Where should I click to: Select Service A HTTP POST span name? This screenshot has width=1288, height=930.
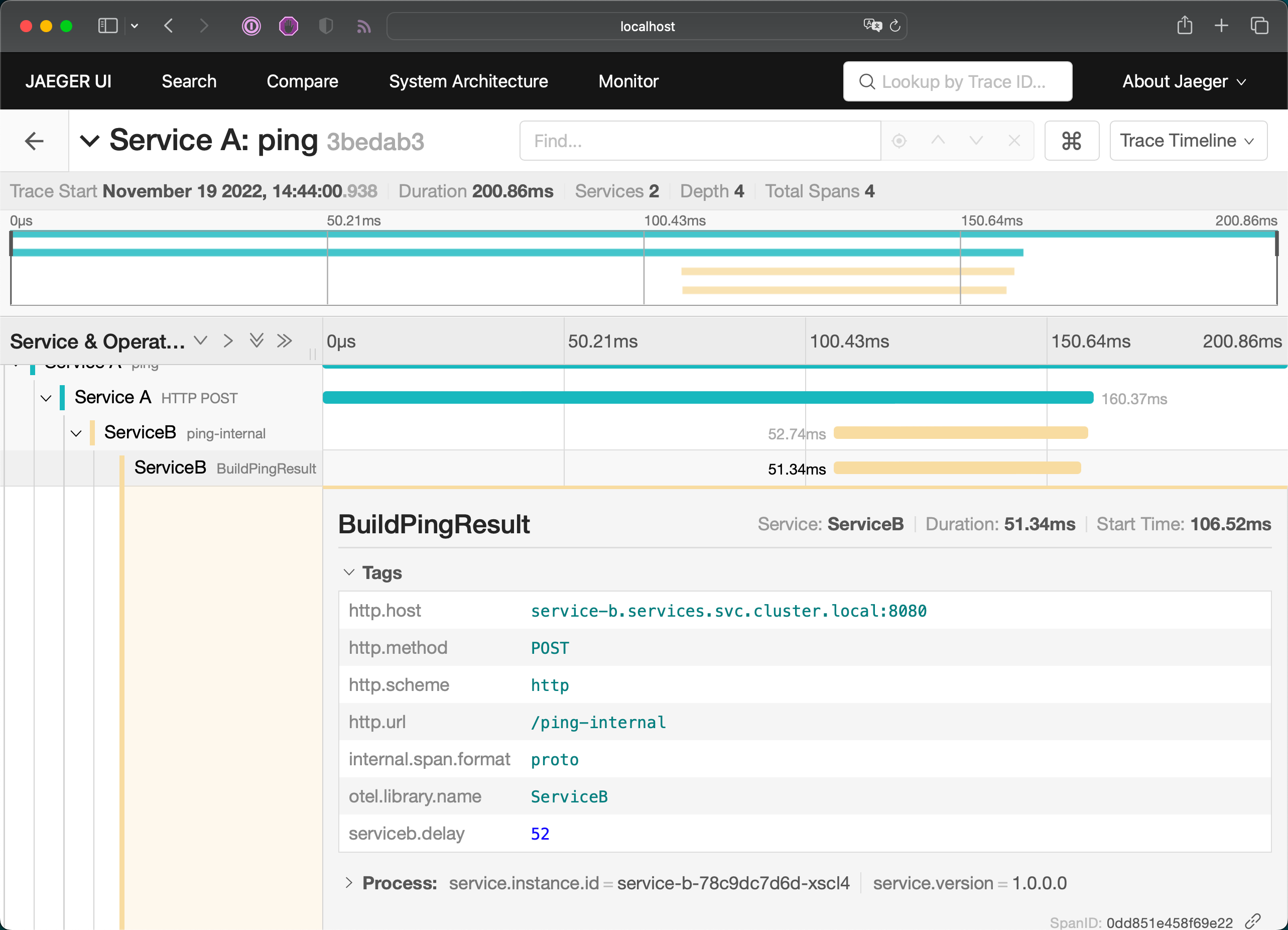click(x=112, y=397)
